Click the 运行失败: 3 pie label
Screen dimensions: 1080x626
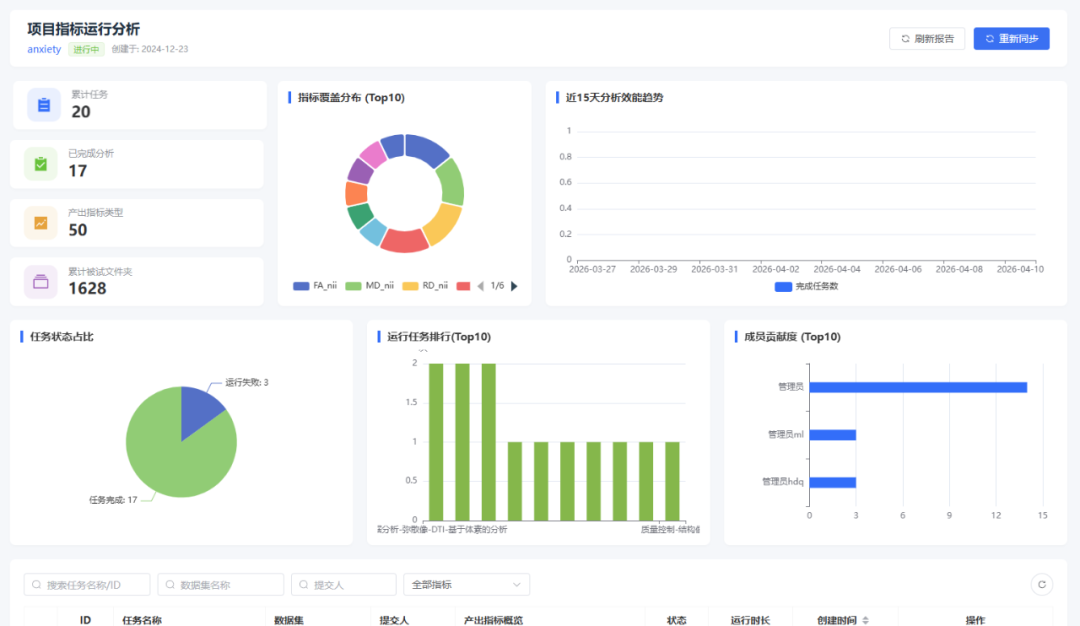(x=247, y=382)
